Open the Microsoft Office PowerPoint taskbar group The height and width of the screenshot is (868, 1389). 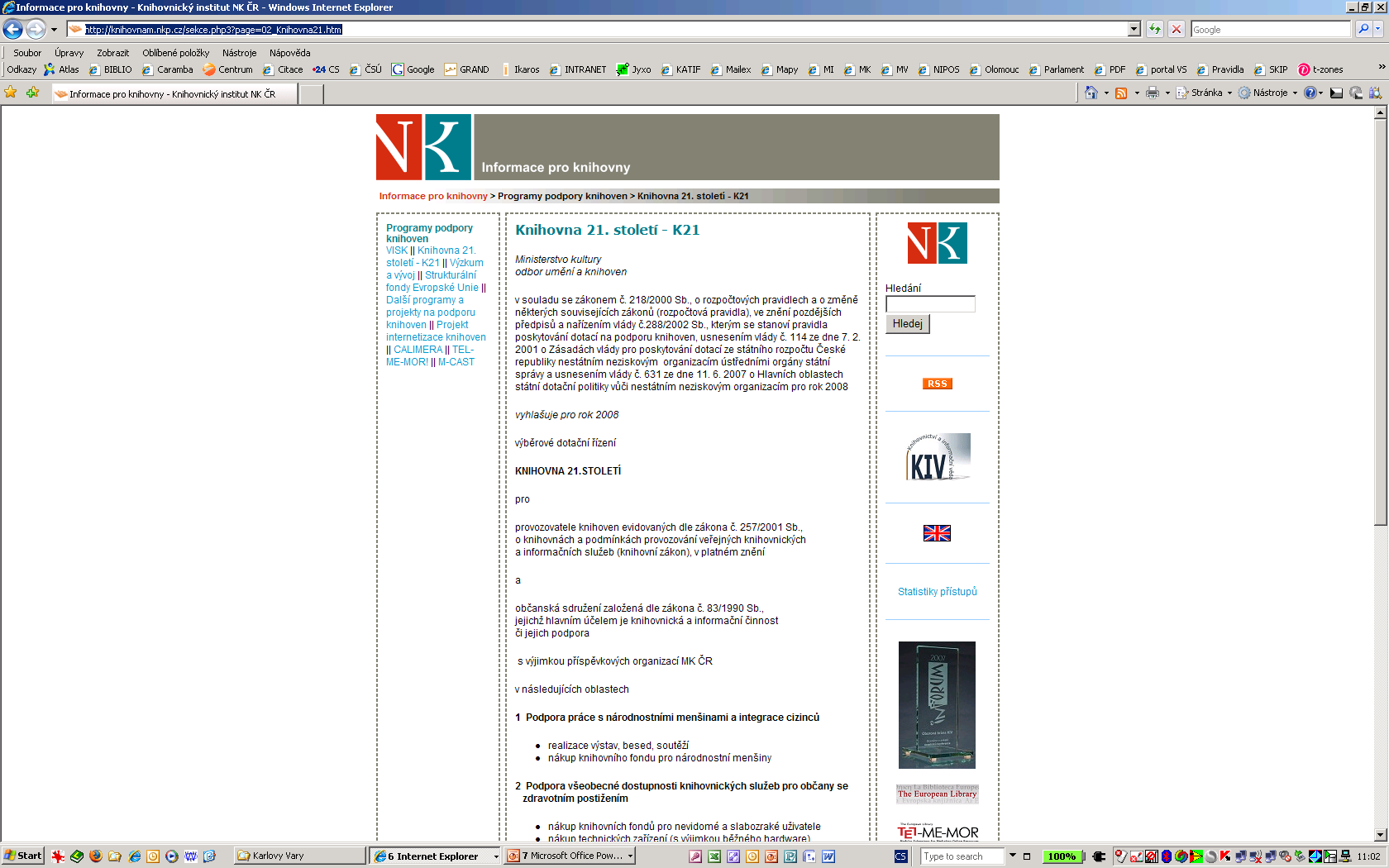pos(570,856)
